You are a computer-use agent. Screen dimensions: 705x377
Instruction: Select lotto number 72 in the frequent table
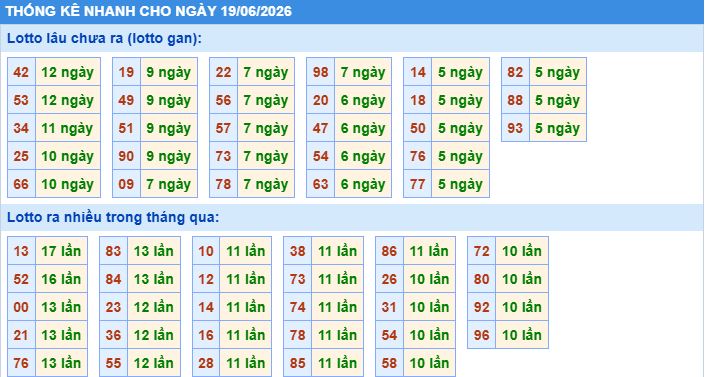[x=482, y=251]
